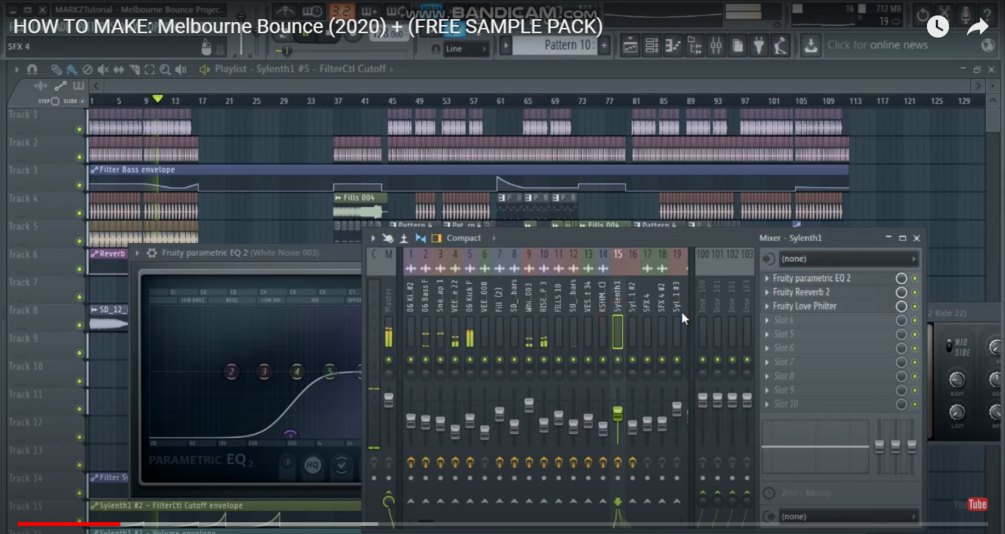Open playlist options menu arrow

pyautogui.click(x=17, y=69)
